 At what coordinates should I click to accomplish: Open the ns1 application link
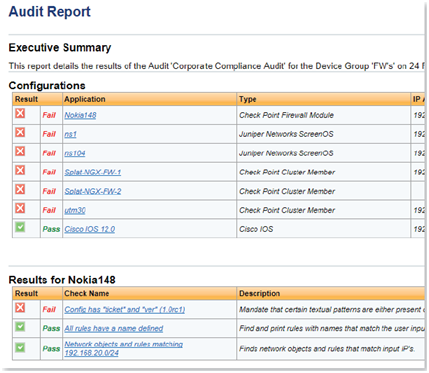coord(70,134)
